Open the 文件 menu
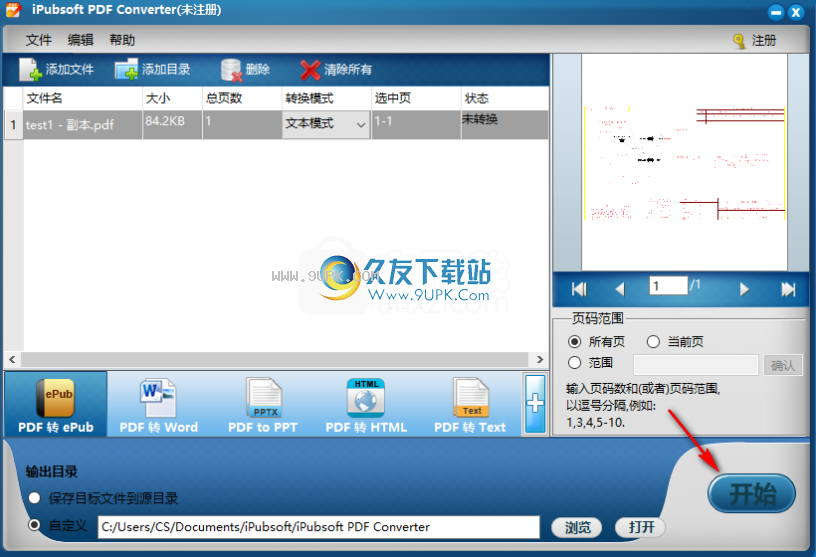The height and width of the screenshot is (557, 816). pyautogui.click(x=39, y=40)
